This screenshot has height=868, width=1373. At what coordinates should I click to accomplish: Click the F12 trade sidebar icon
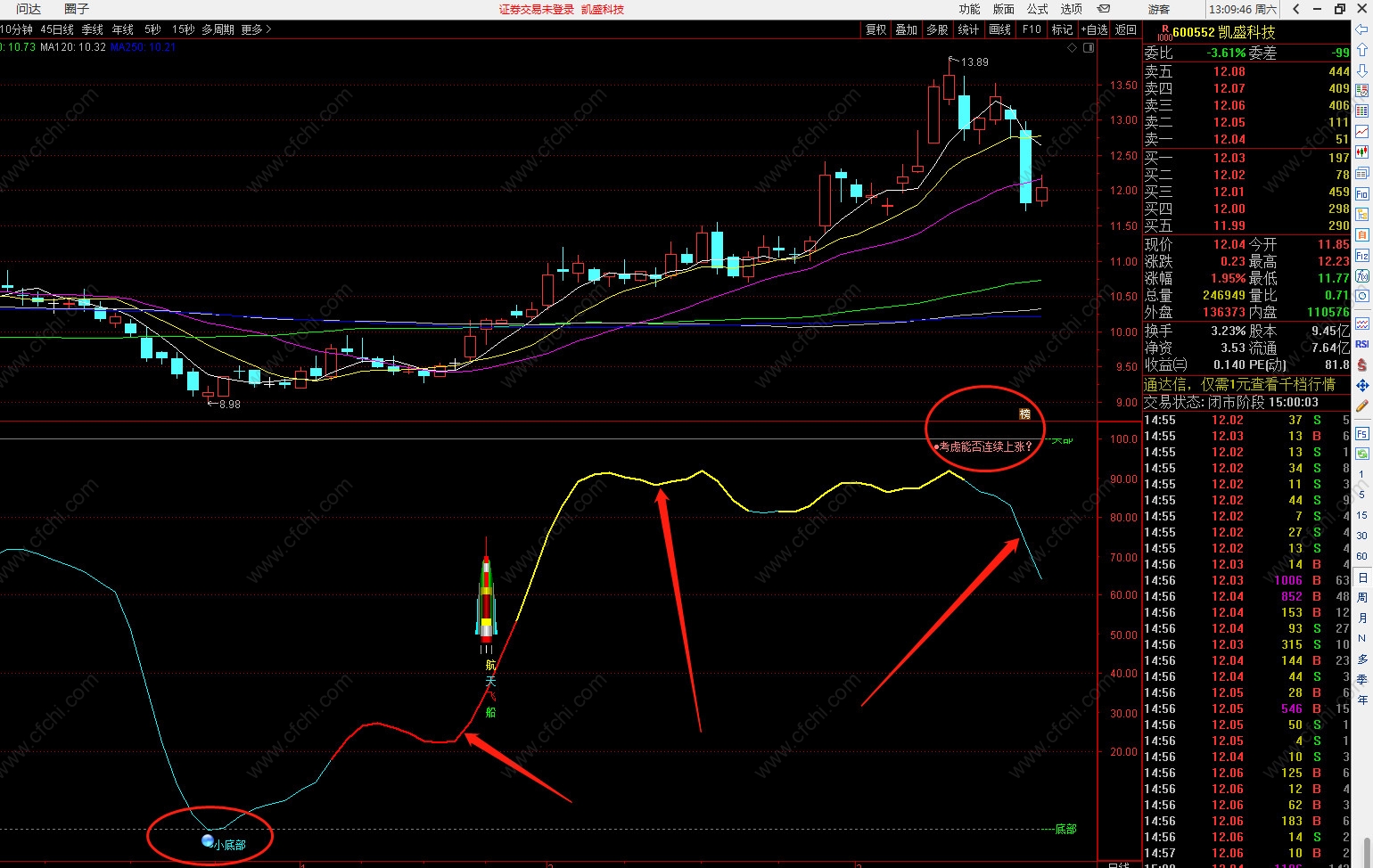click(x=1361, y=255)
